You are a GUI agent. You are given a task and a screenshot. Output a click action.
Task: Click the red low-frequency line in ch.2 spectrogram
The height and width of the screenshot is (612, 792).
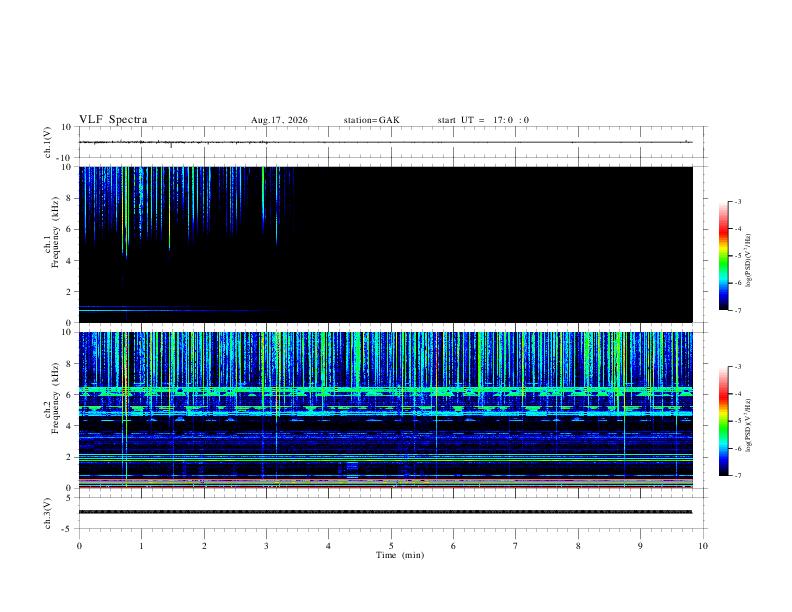(x=385, y=487)
